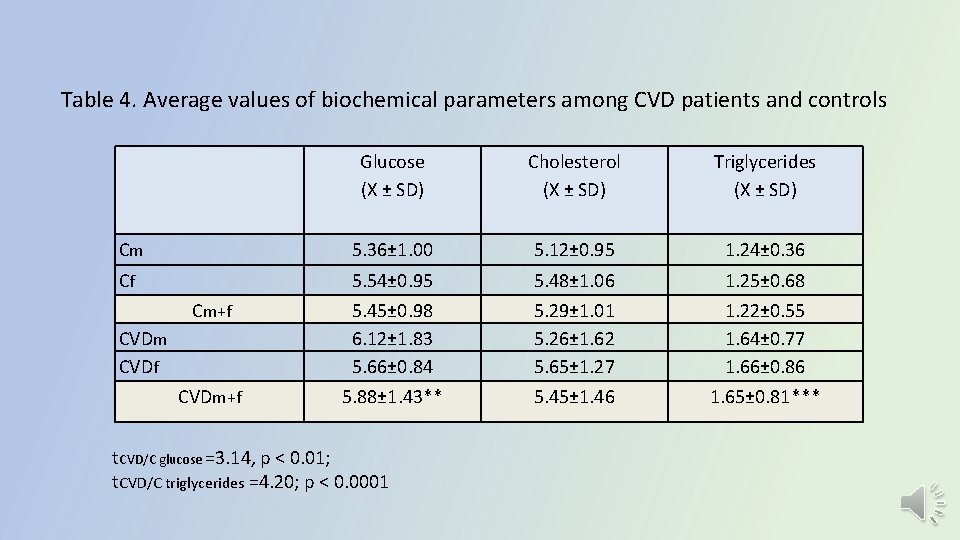960x540 pixels.
Task: Select the Glucose column header
Action: tap(392, 175)
